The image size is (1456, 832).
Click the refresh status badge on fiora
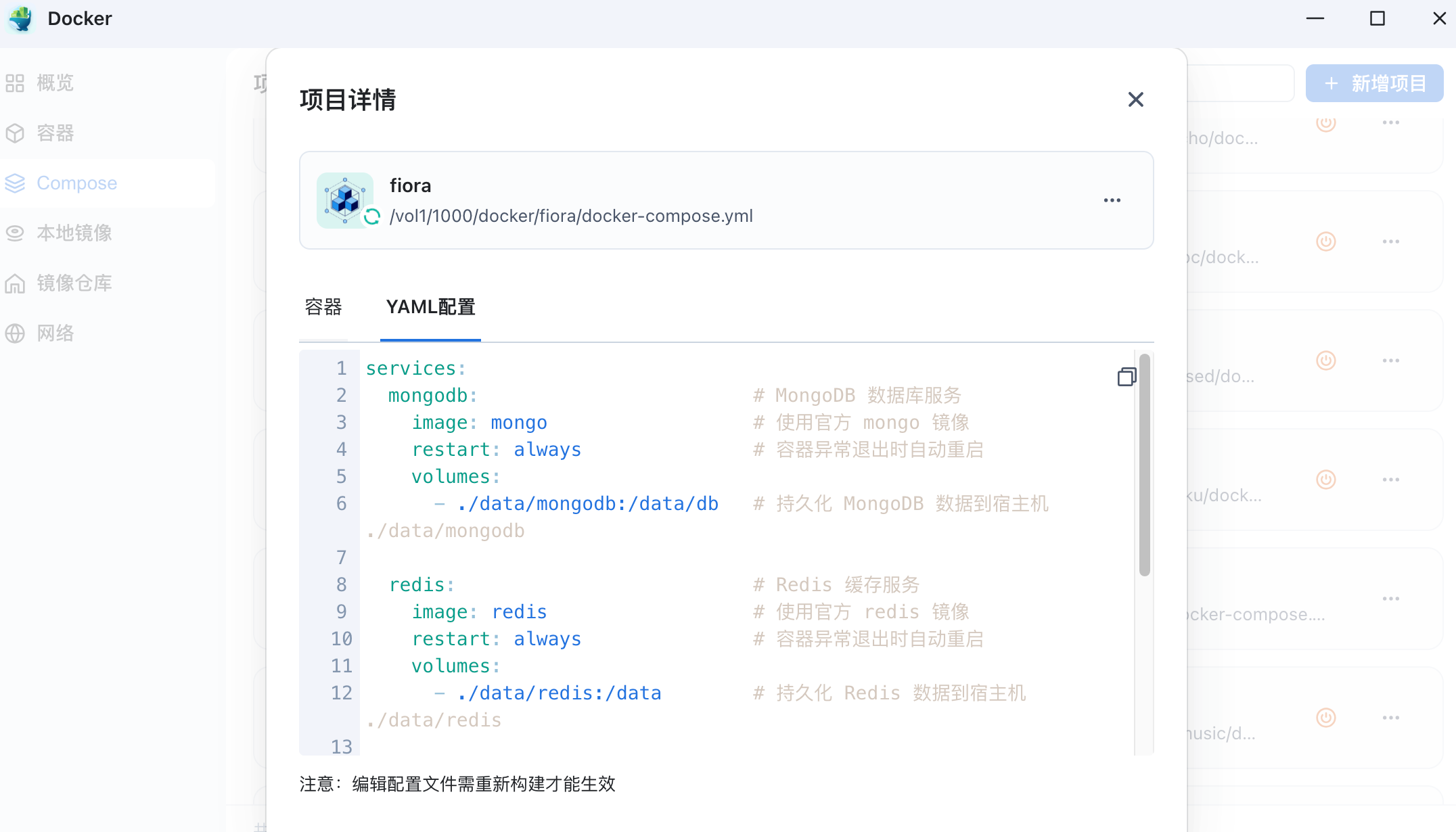pyautogui.click(x=372, y=216)
